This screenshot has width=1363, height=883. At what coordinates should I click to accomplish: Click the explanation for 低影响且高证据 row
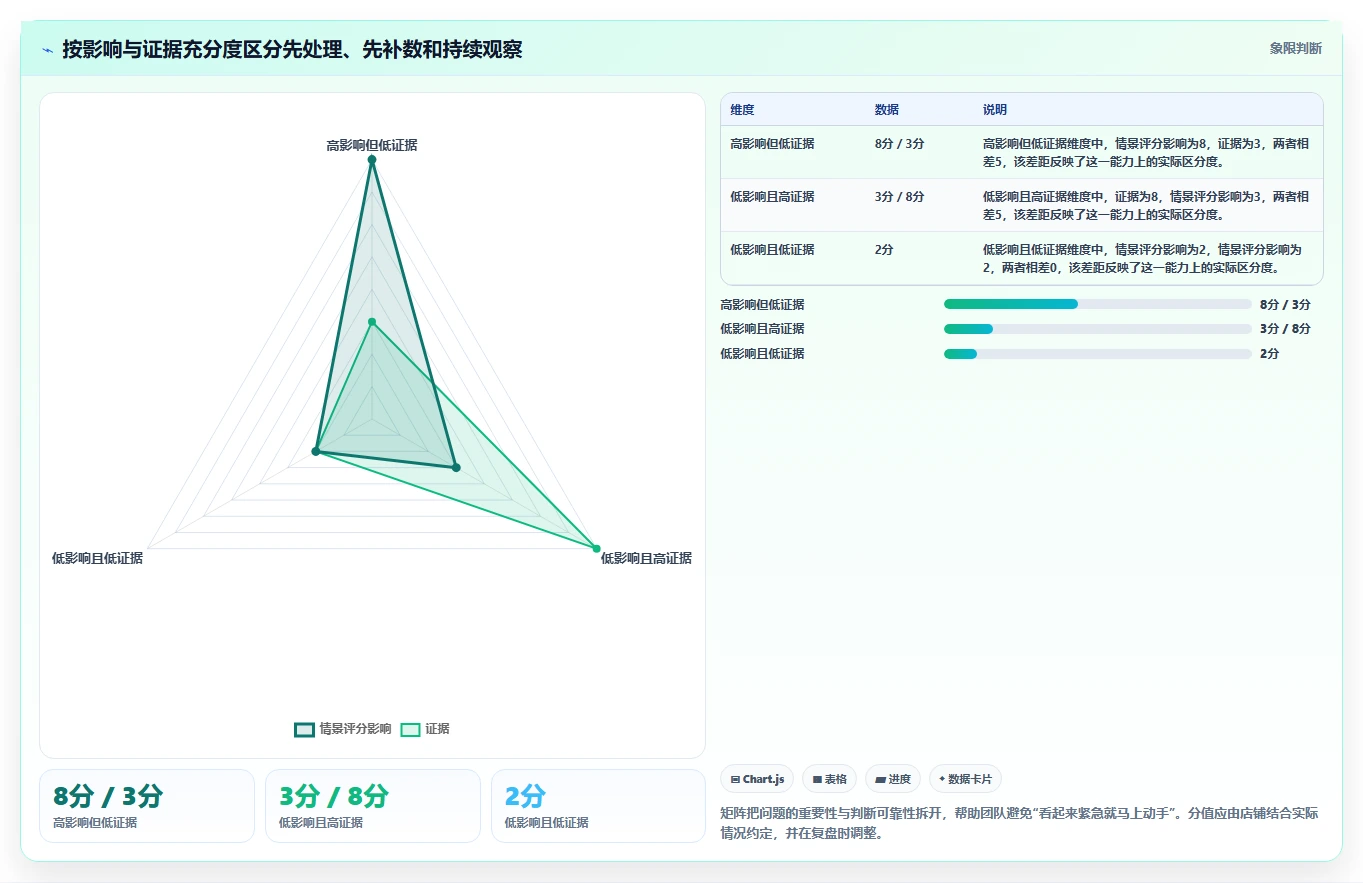coord(1146,205)
